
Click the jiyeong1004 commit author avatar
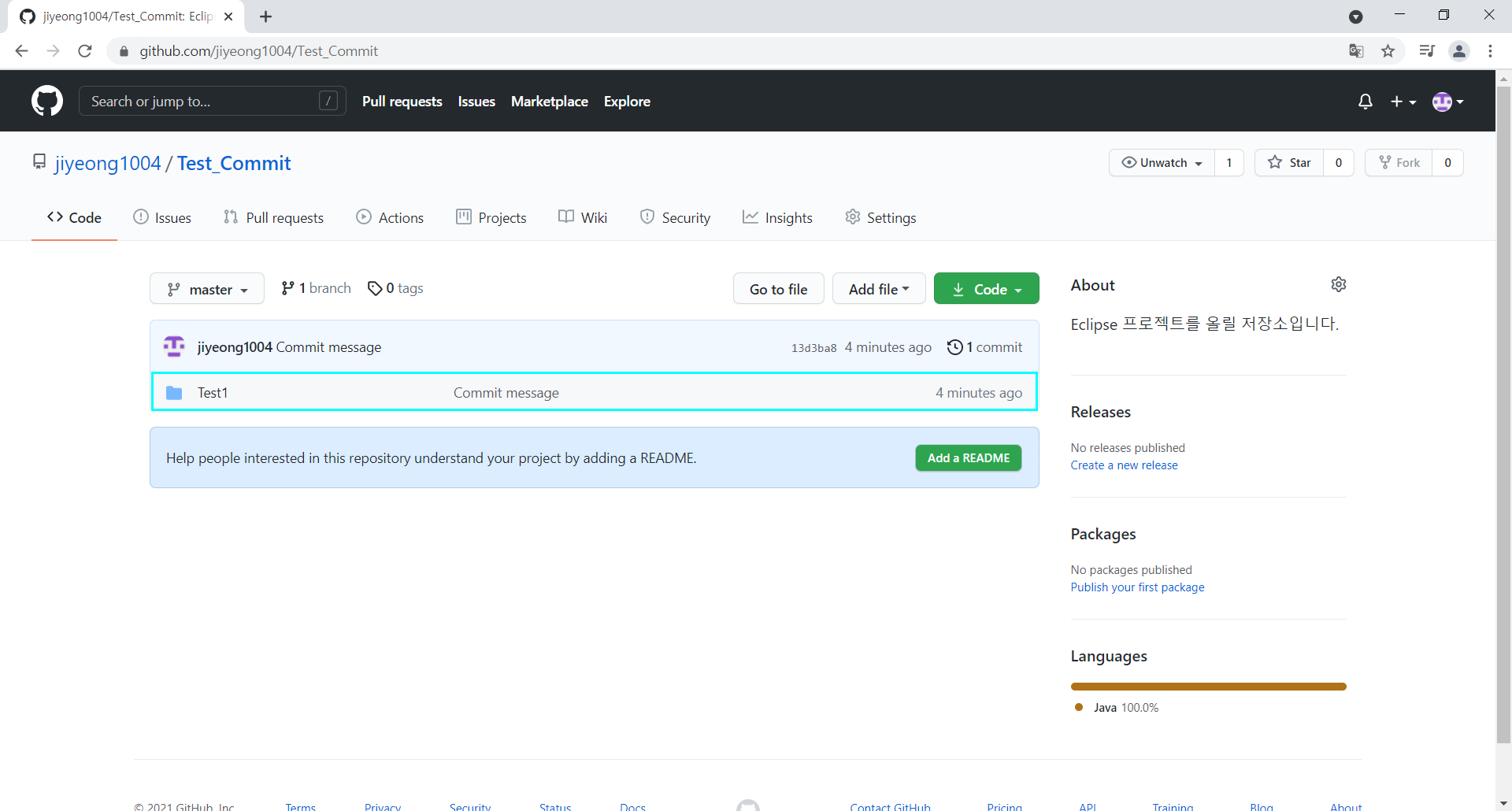pyautogui.click(x=174, y=346)
